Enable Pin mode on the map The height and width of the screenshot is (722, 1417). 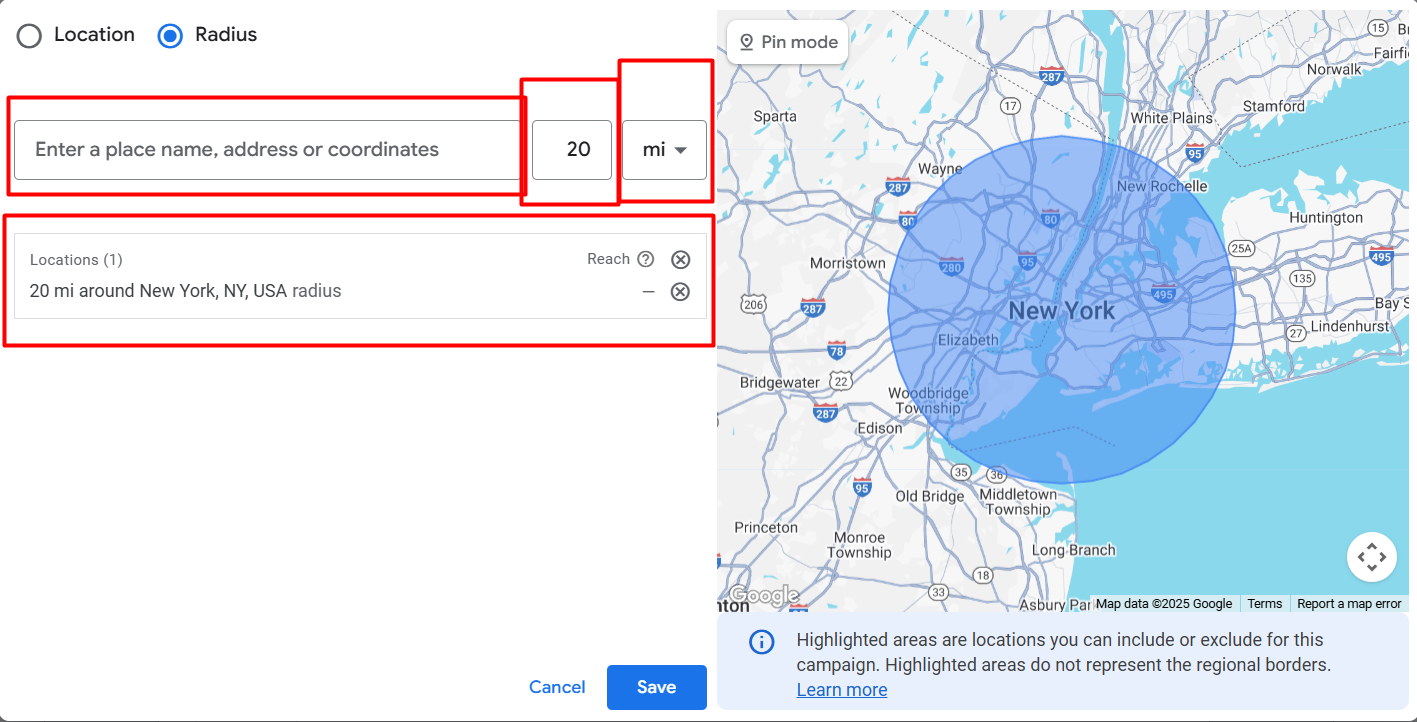tap(787, 42)
